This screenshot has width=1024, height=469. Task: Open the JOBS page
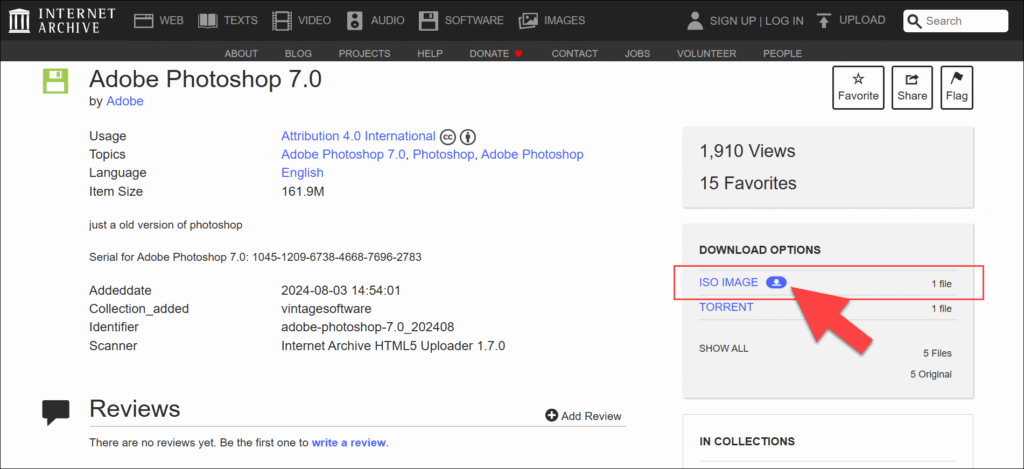click(x=637, y=54)
